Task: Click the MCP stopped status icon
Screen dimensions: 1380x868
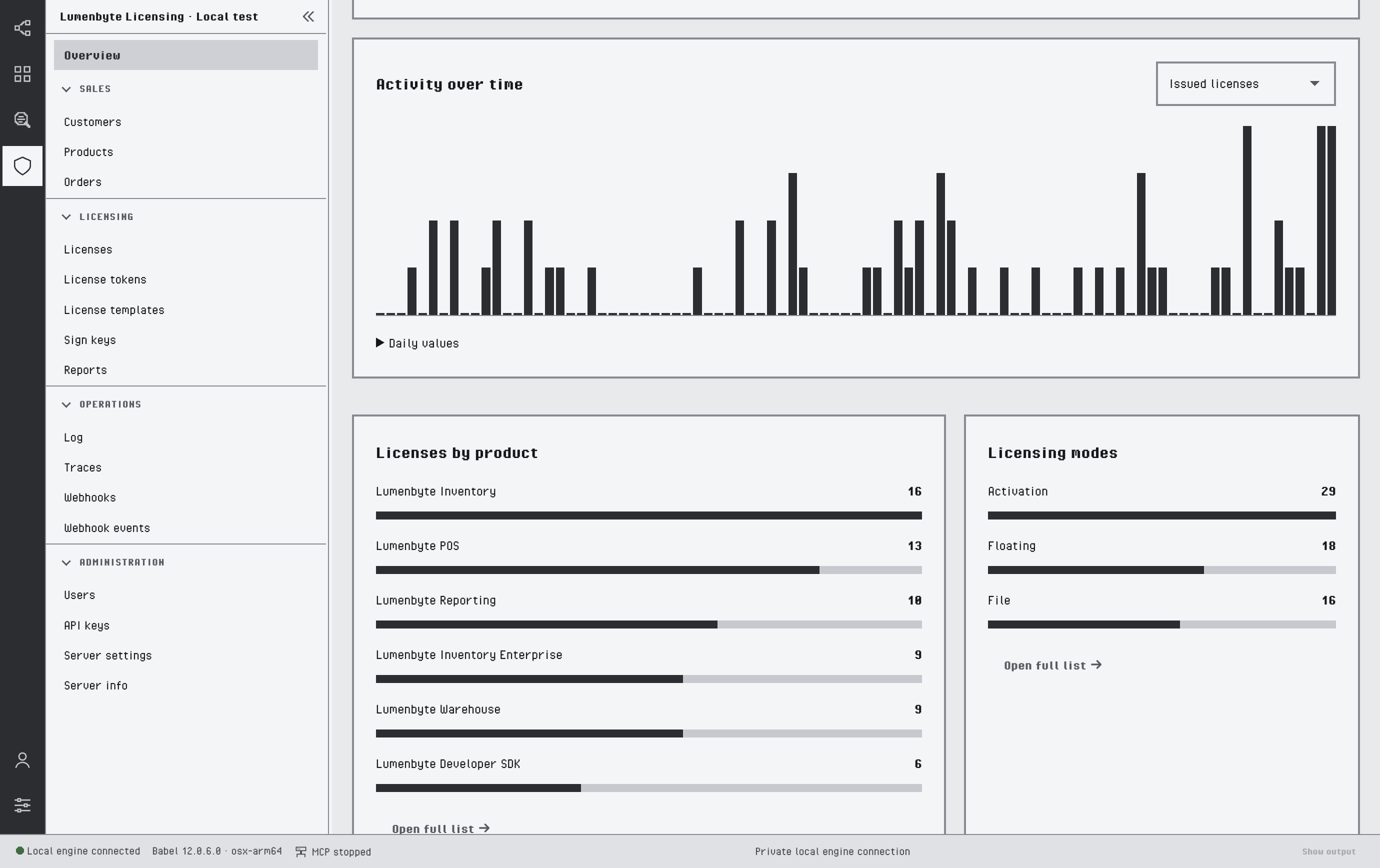Action: click(300, 852)
